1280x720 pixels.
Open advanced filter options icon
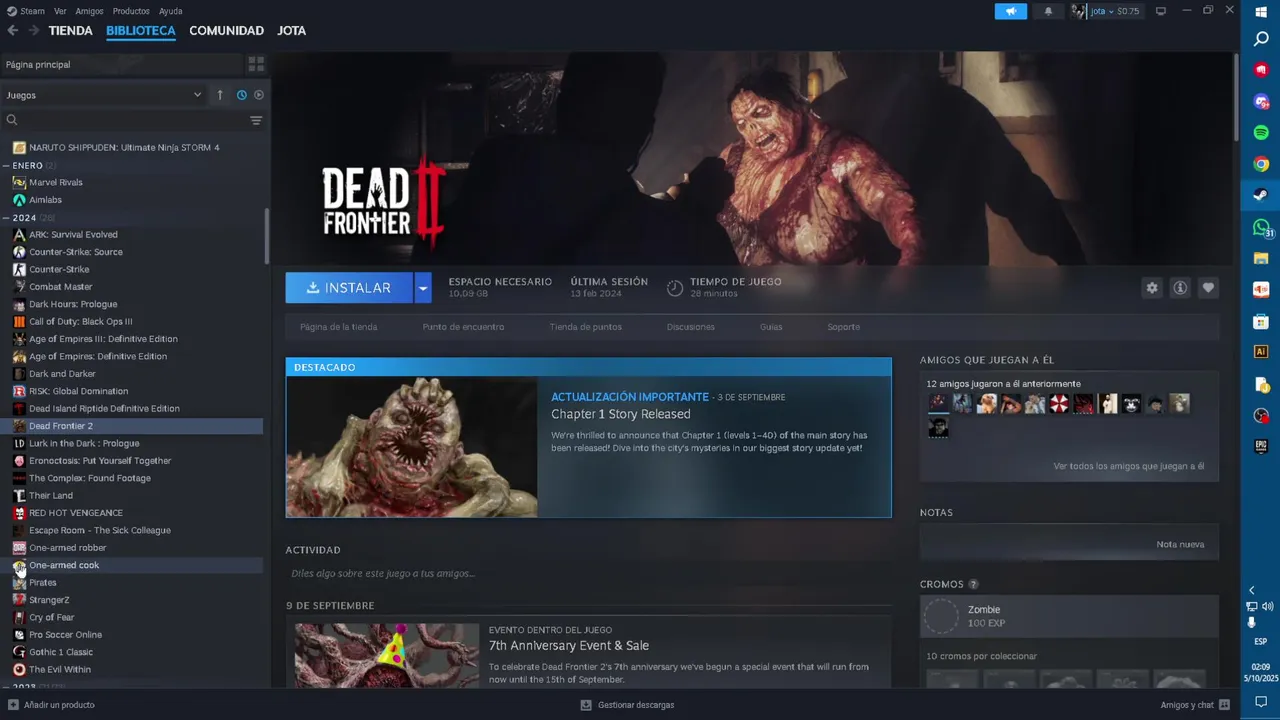[256, 120]
